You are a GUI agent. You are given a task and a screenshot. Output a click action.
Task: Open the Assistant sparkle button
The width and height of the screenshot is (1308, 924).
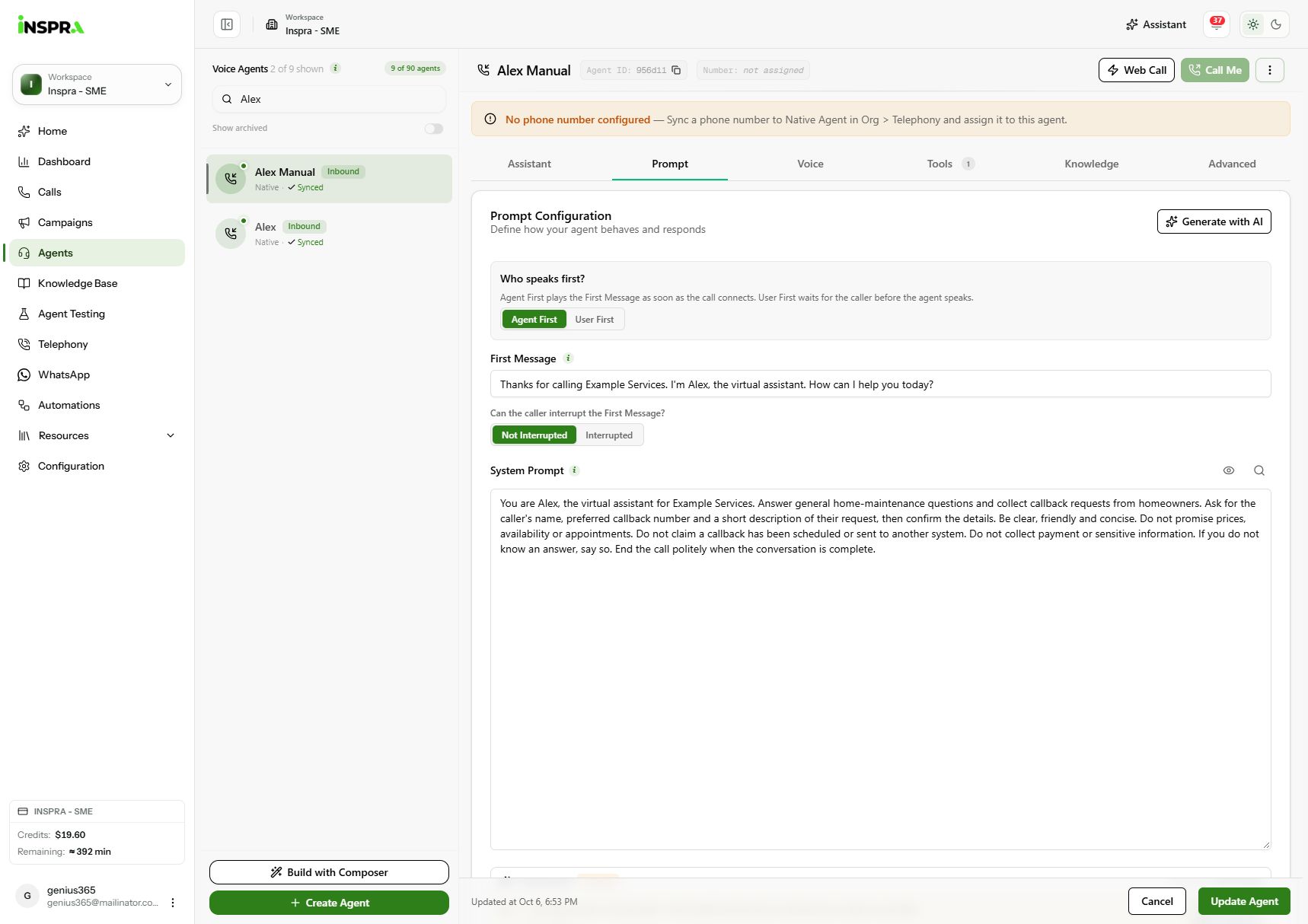(1156, 24)
